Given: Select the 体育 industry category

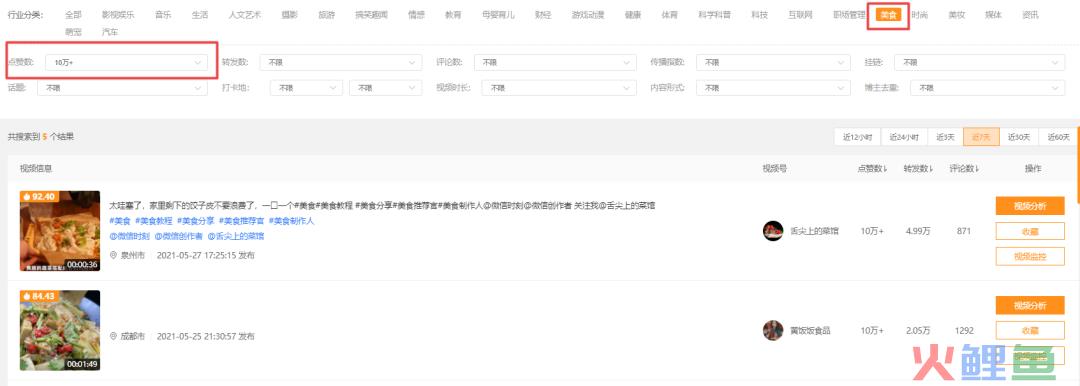Looking at the screenshot, I should tap(669, 14).
